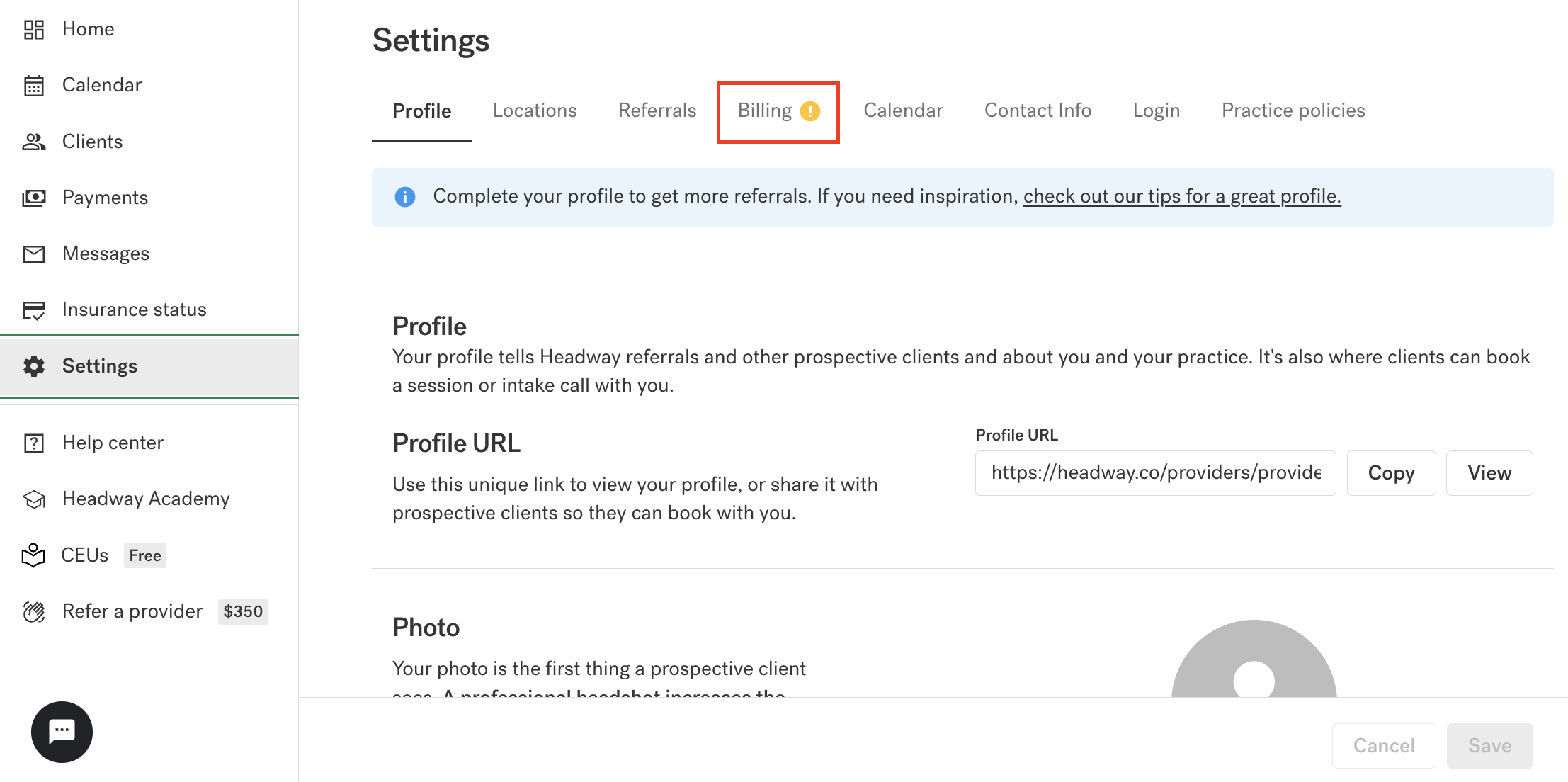Copy the Profile URL
Viewport: 1568px width, 782px height.
(x=1390, y=472)
